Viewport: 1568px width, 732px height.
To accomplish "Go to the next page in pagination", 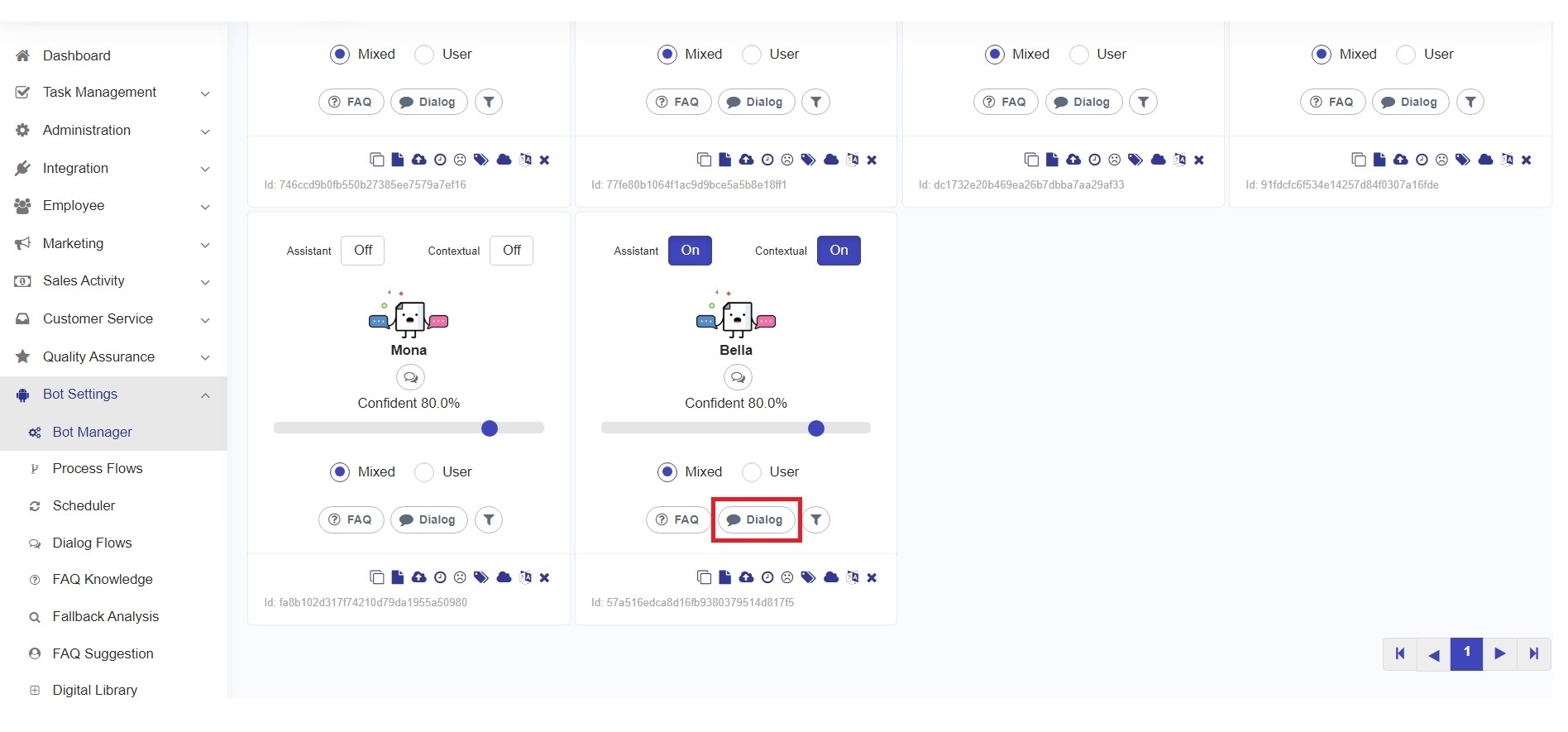I will [x=1499, y=654].
